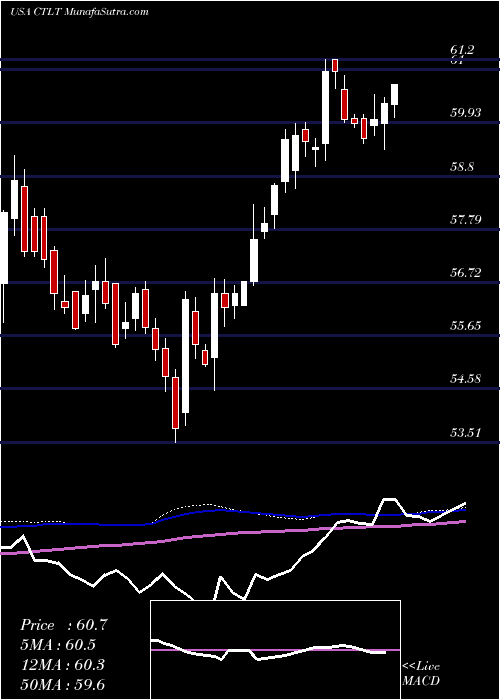
Task: Select the 56.72 price level label
Action: [466, 273]
